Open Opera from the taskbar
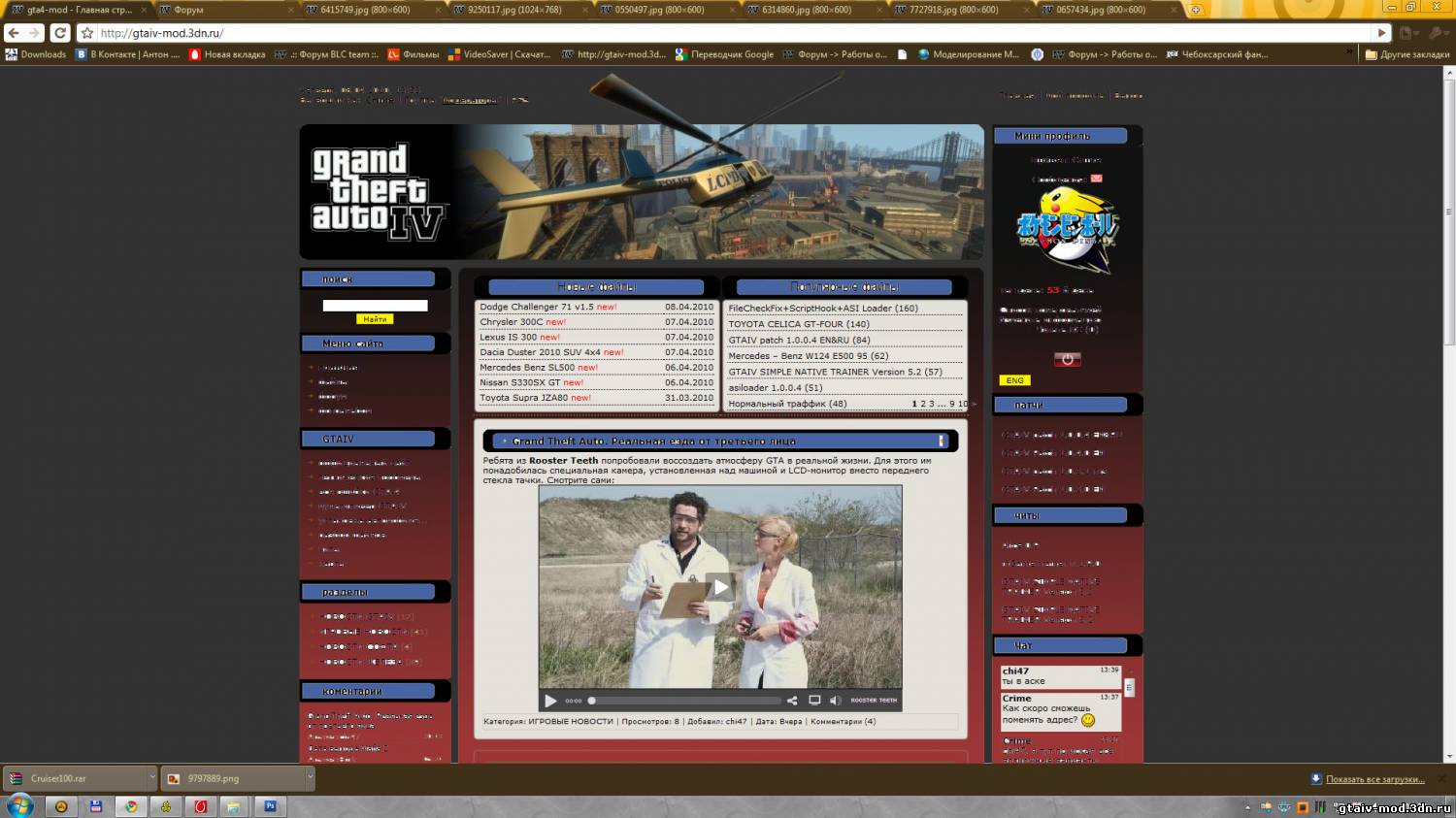Viewport: 1456px width, 818px height. pyautogui.click(x=201, y=806)
